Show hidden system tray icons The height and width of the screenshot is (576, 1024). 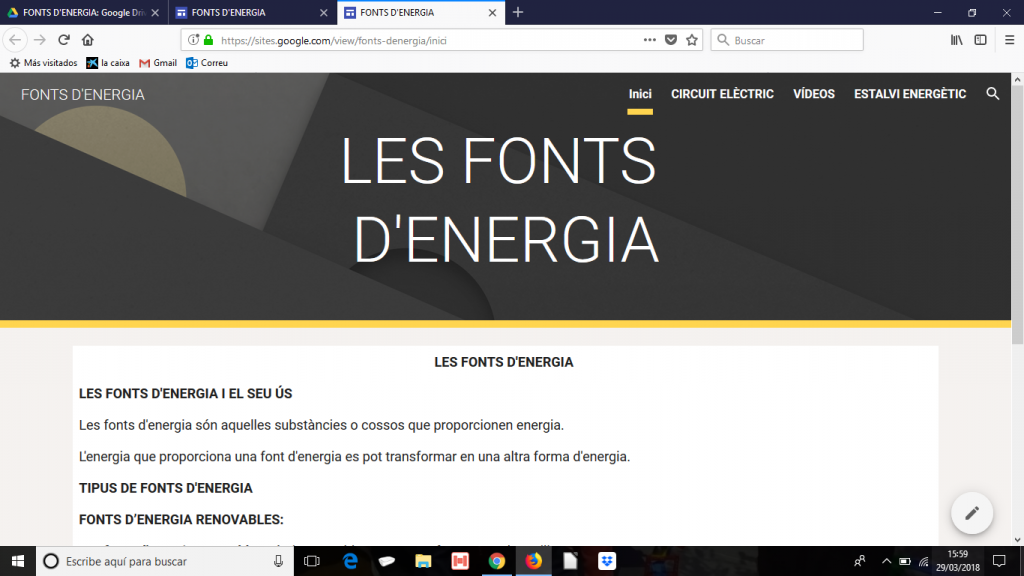coord(886,561)
